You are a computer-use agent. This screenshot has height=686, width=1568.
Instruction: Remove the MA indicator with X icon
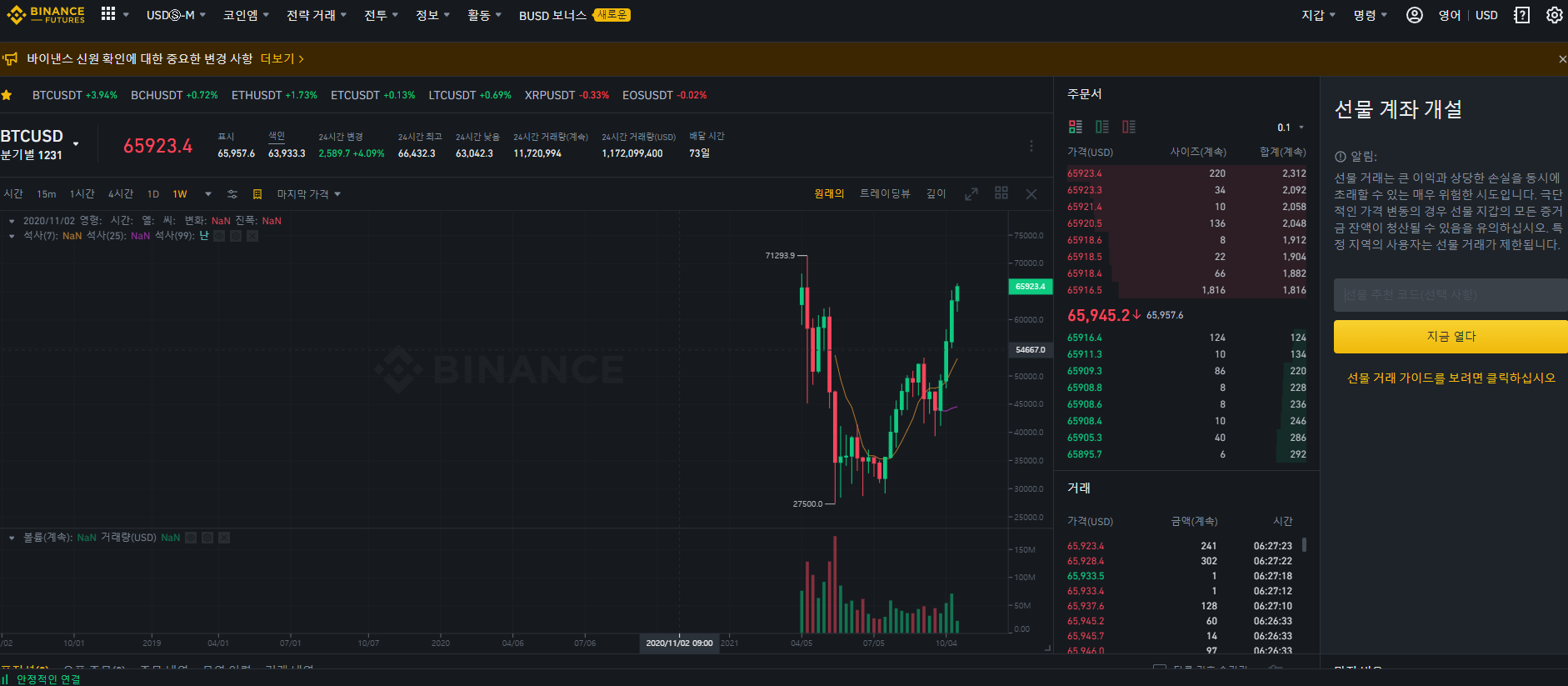pyautogui.click(x=252, y=236)
